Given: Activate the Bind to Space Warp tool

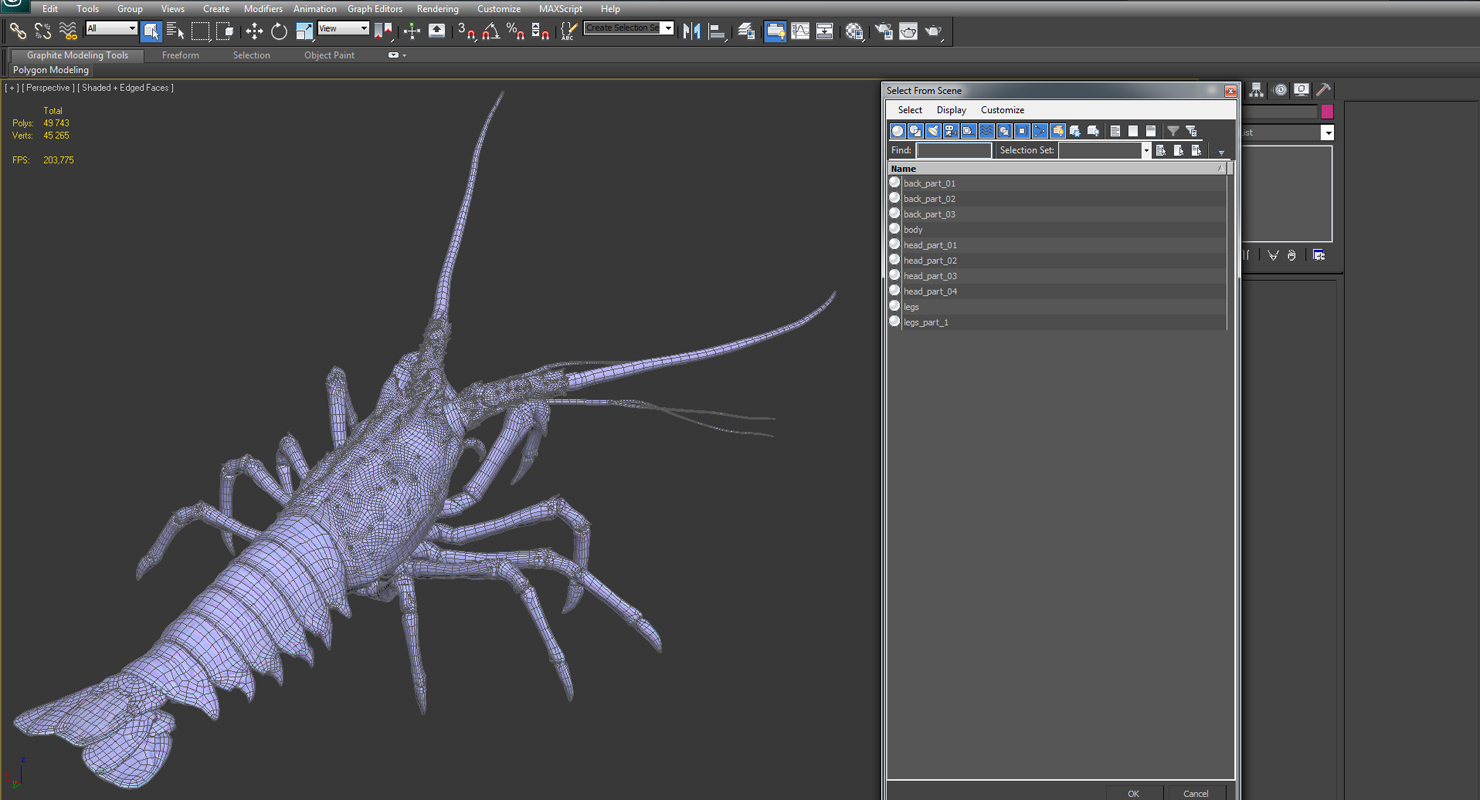Looking at the screenshot, I should (x=68, y=31).
